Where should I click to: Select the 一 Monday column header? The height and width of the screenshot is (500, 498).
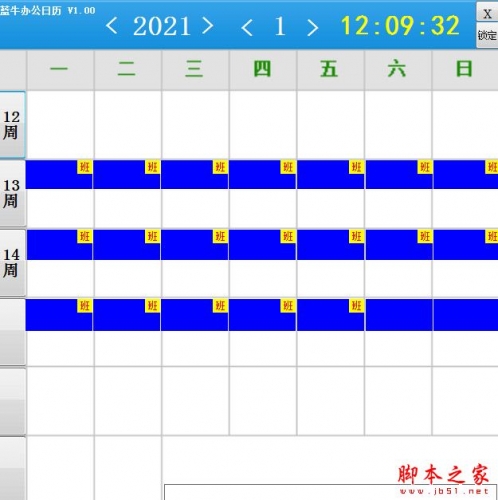[60, 70]
